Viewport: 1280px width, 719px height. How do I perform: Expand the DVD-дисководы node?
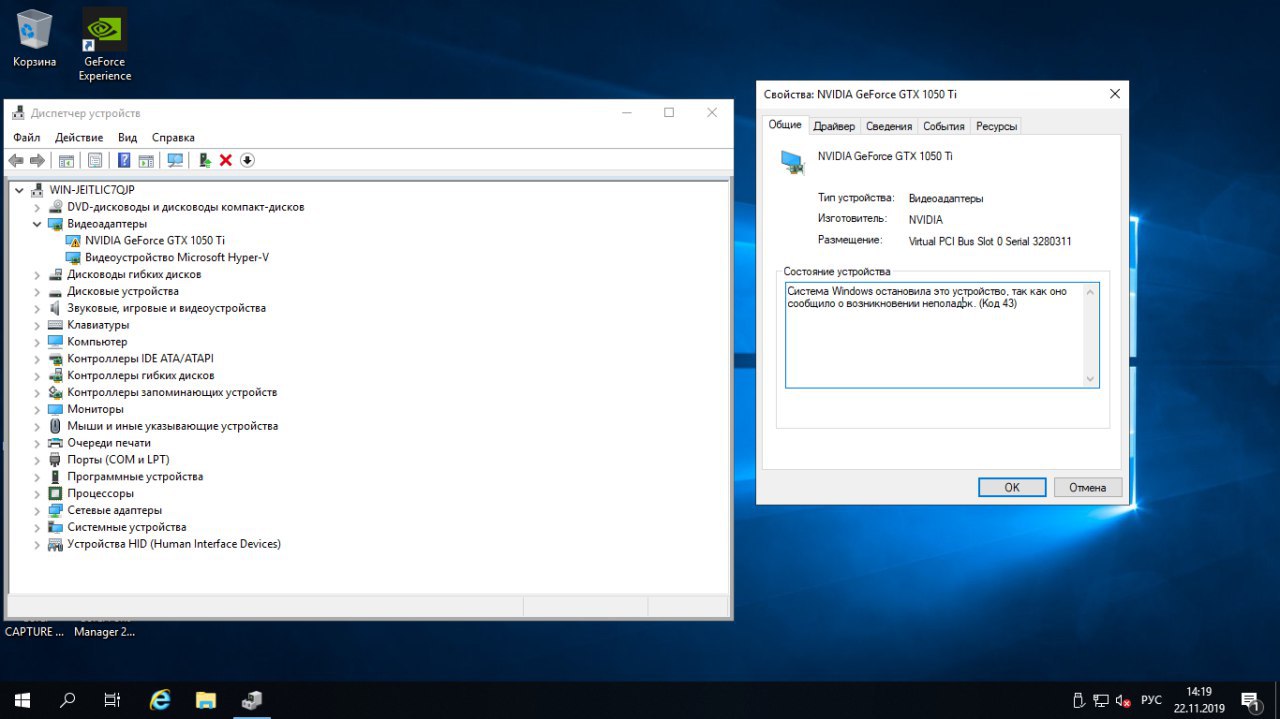click(37, 207)
